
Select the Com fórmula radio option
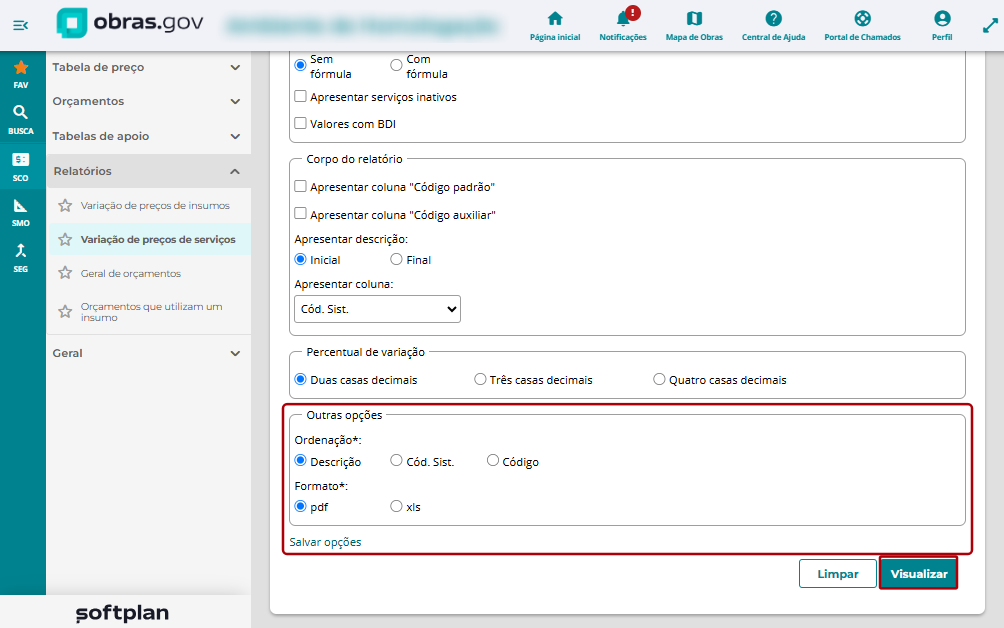[396, 65]
